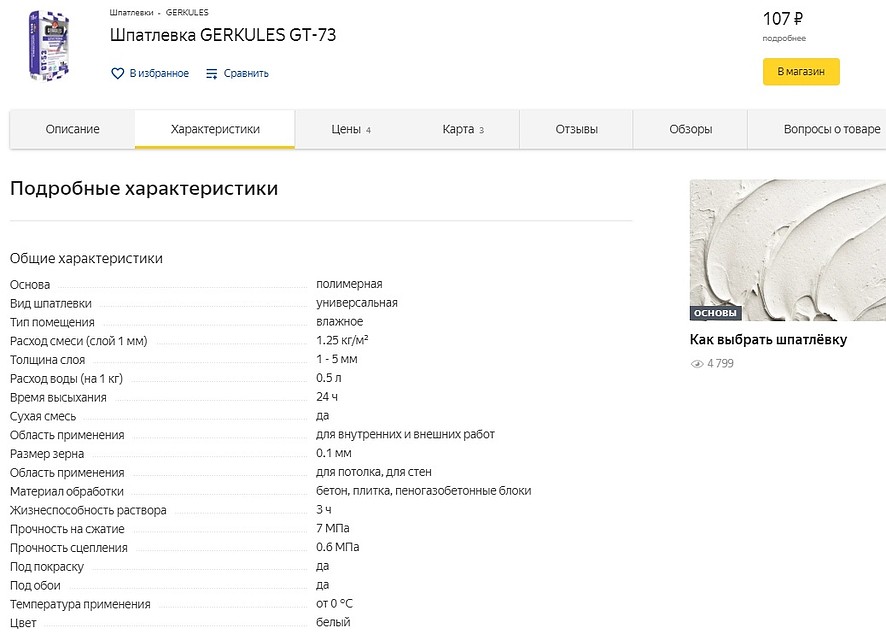
Task: Open the Вопросы о товаре tab
Action: pyautogui.click(x=818, y=130)
